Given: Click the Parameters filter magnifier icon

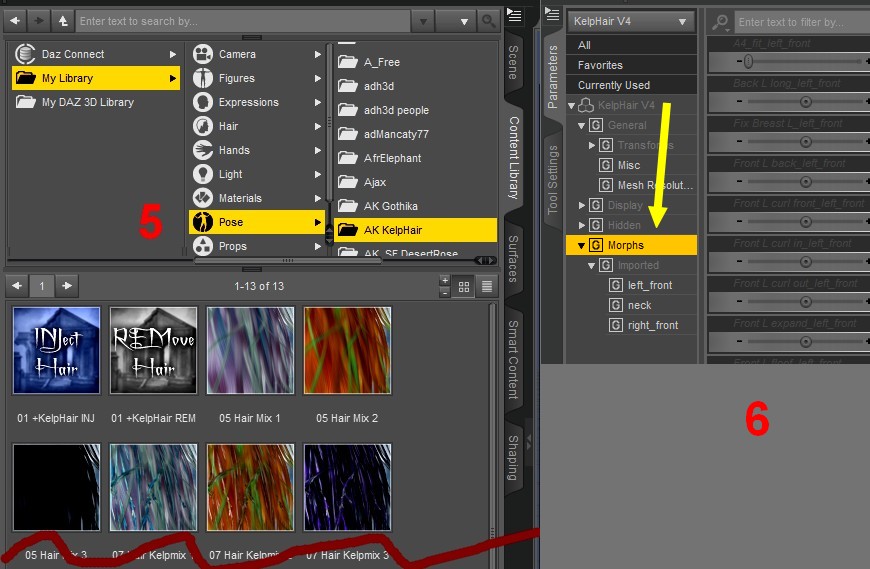Looking at the screenshot, I should coord(720,22).
